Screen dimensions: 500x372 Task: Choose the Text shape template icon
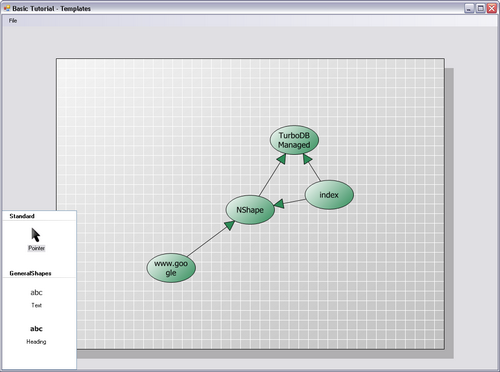36,293
